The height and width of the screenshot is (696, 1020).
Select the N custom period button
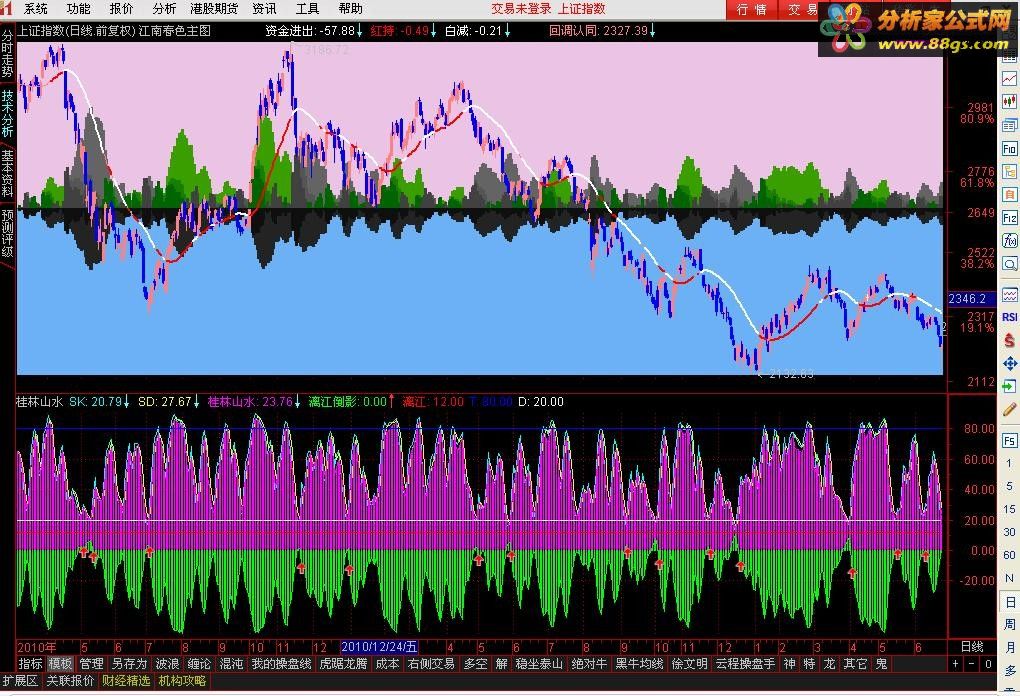(1009, 578)
